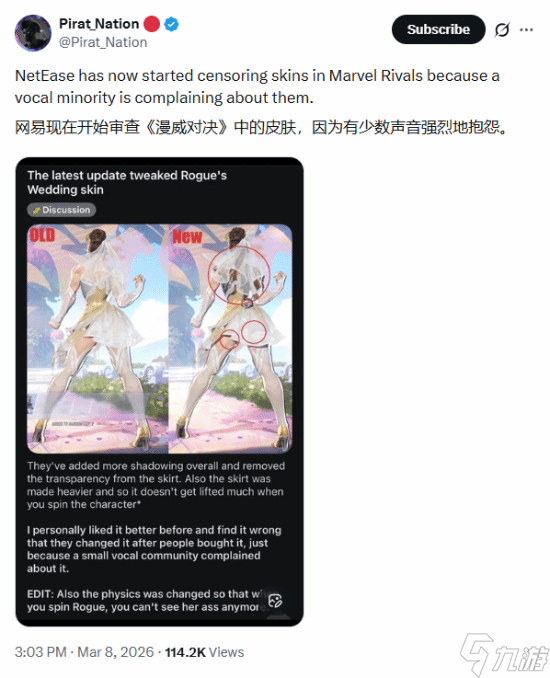
Task: Click the "I personally liked it better" paragraph
Action: [x=154, y=549]
